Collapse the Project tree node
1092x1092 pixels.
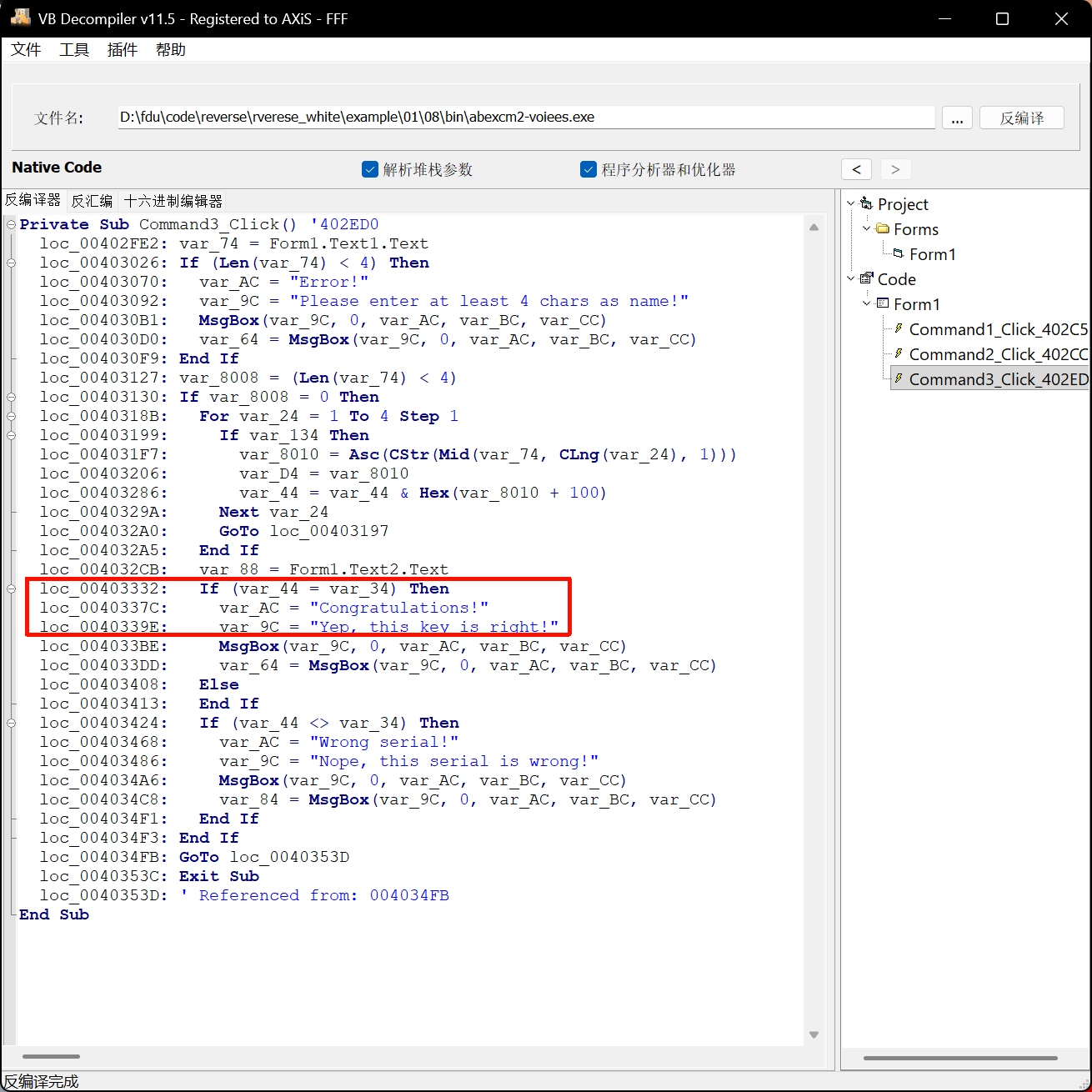click(x=851, y=203)
